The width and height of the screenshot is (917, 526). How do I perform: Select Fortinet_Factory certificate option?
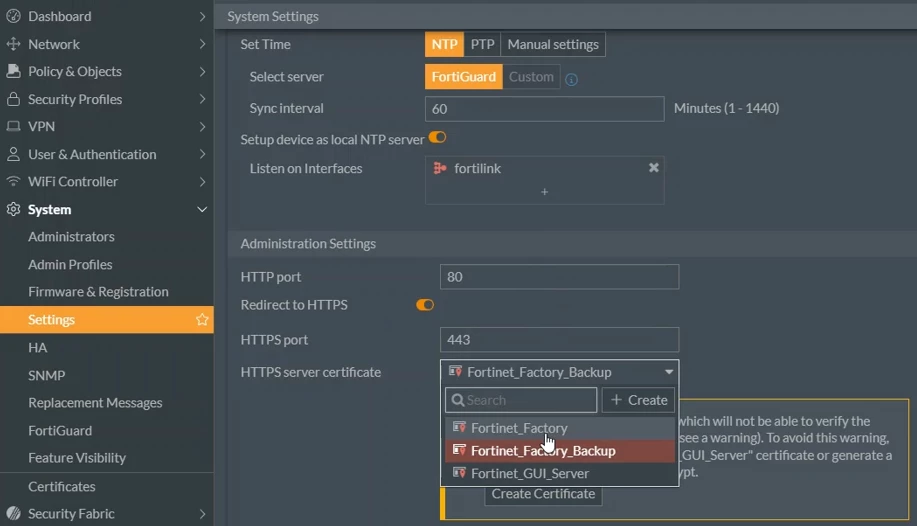pyautogui.click(x=560, y=428)
